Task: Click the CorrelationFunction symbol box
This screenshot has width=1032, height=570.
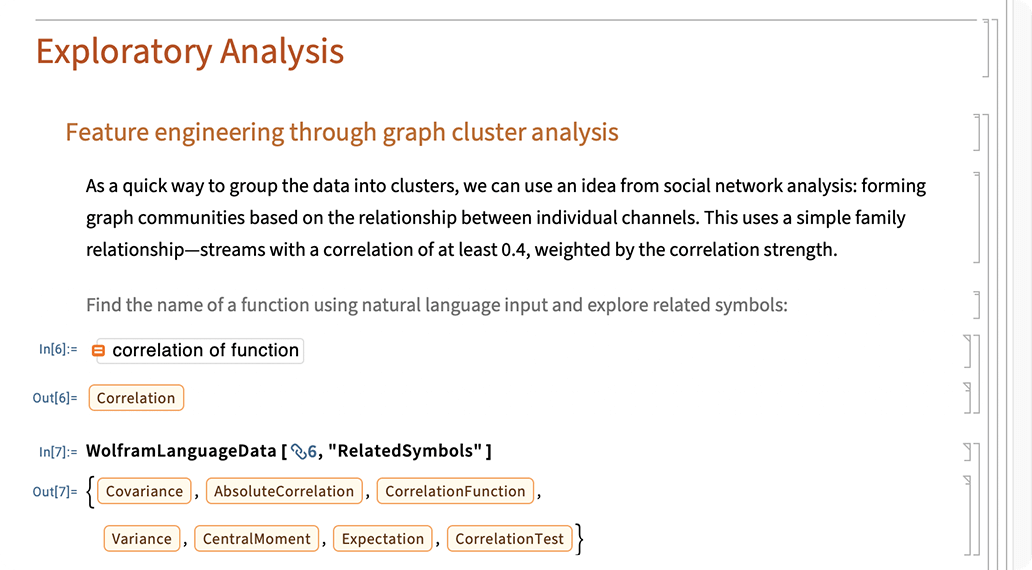Action: (x=455, y=491)
